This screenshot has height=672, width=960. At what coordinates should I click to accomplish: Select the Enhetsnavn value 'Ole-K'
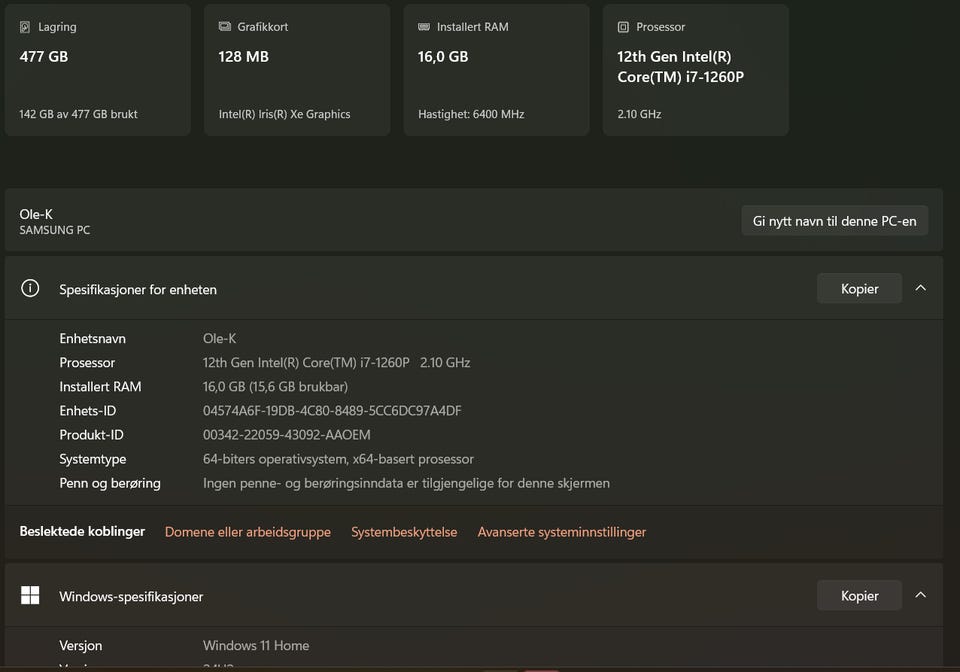coord(219,338)
